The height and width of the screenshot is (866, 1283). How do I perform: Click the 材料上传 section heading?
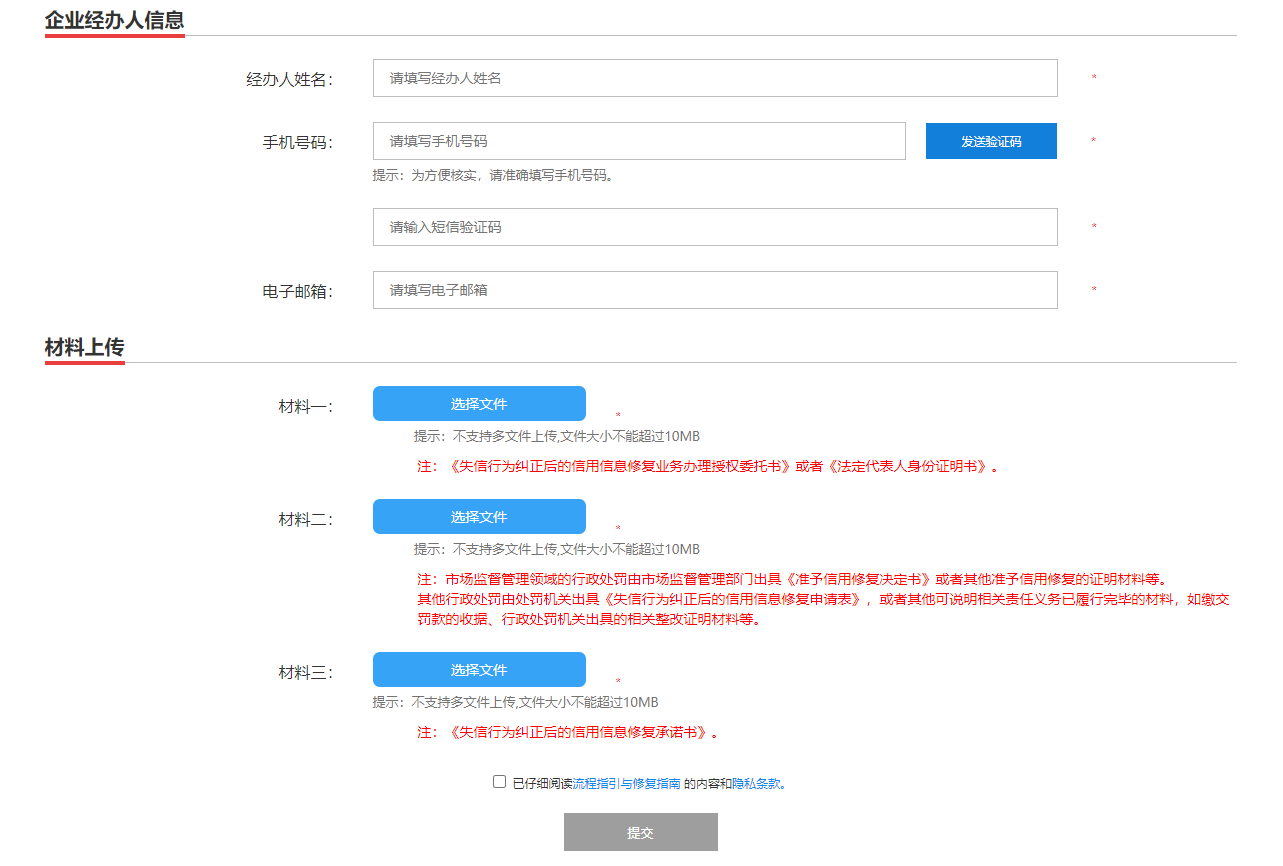coord(84,347)
